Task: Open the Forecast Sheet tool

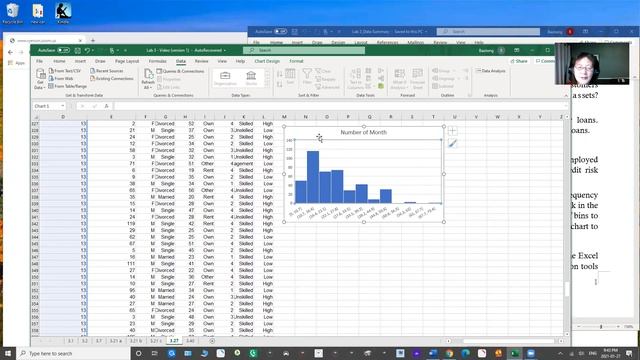Action: [418, 79]
